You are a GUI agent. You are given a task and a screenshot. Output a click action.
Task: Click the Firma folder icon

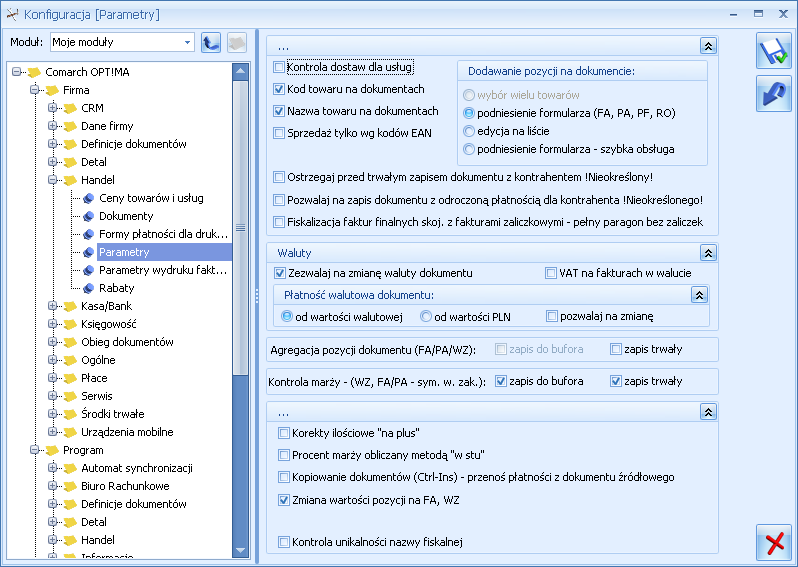point(52,91)
